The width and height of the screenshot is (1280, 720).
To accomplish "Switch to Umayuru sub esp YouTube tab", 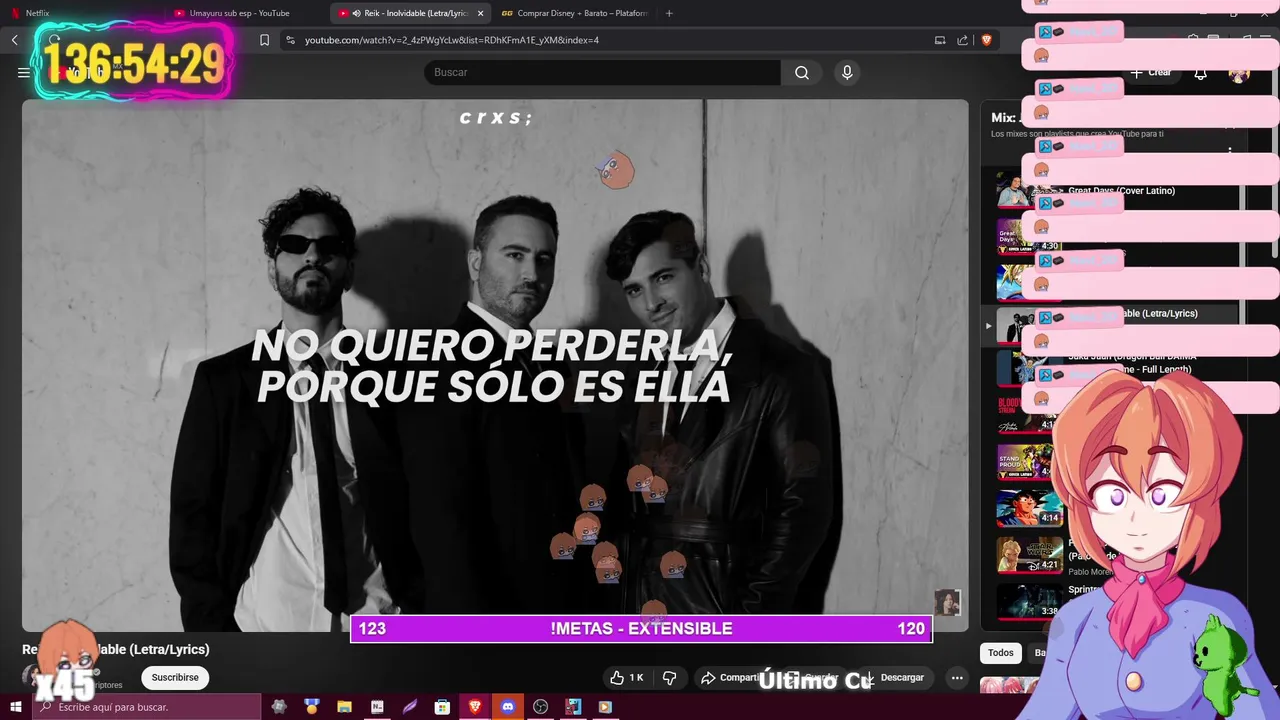I will pyautogui.click(x=248, y=13).
